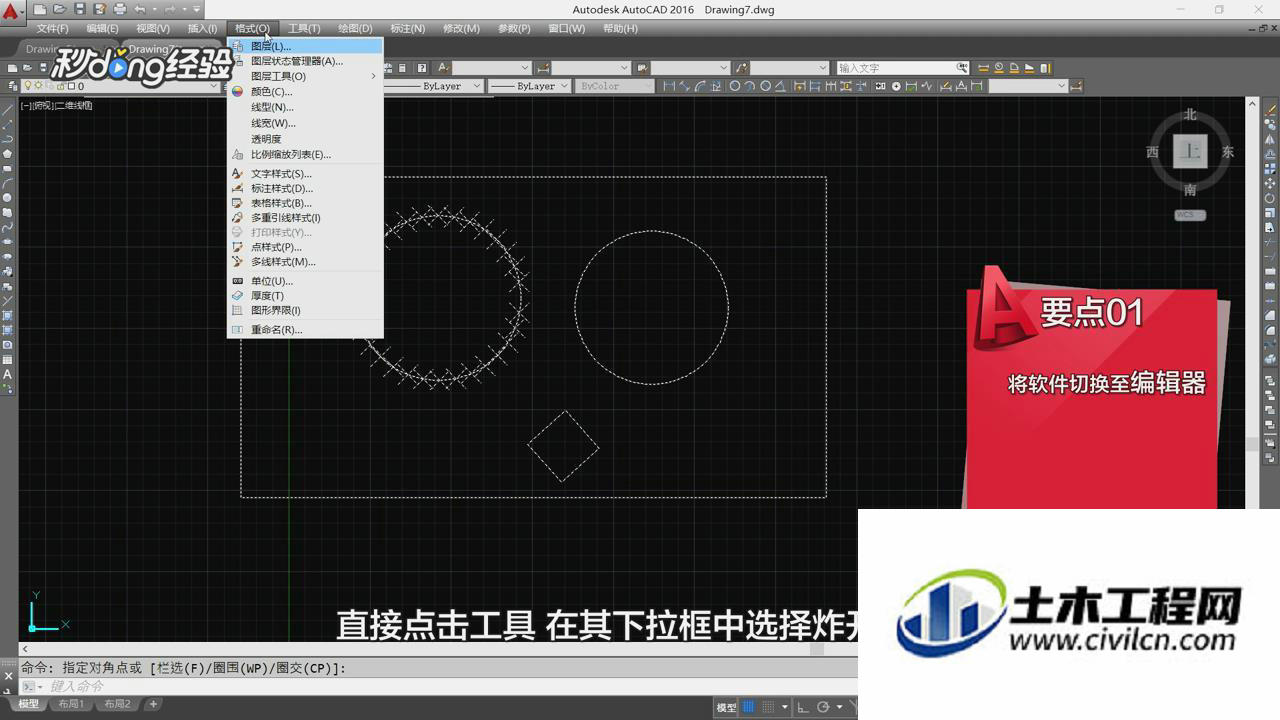The height and width of the screenshot is (720, 1280).
Task: Open the AutoCAD application menu logo
Action: (11, 12)
